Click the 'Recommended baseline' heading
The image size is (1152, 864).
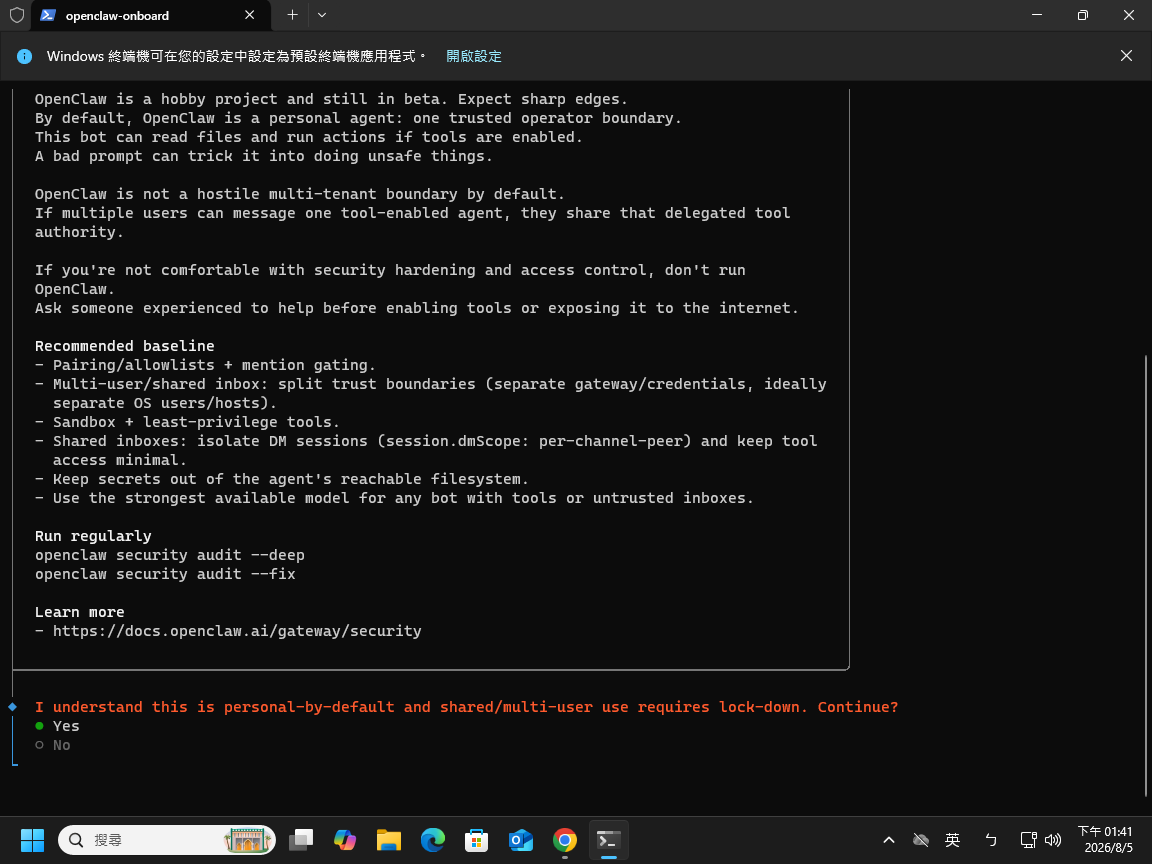[125, 346]
